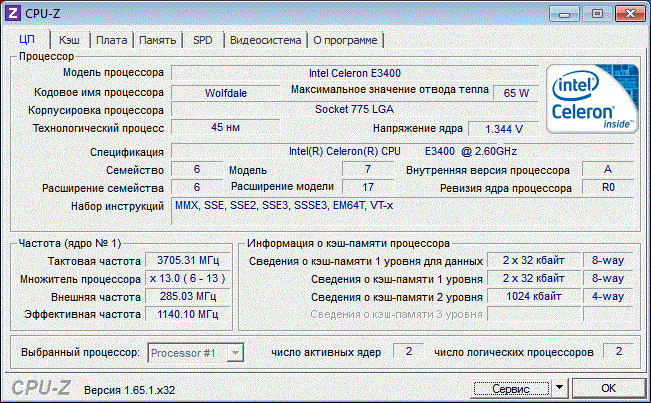Viewport: 651px width, 403px height.
Task: Click the 1140.10 МГц effective frequency value
Action: pyautogui.click(x=188, y=314)
